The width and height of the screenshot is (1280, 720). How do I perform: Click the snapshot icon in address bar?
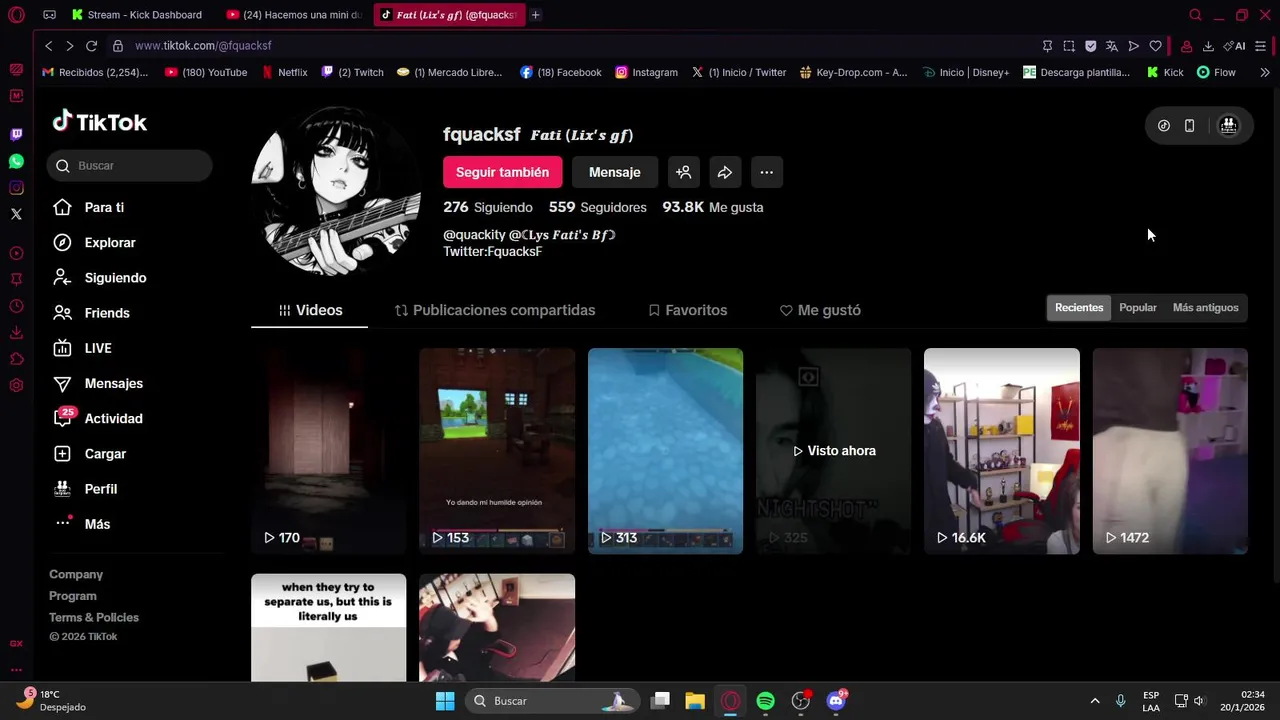[1069, 46]
